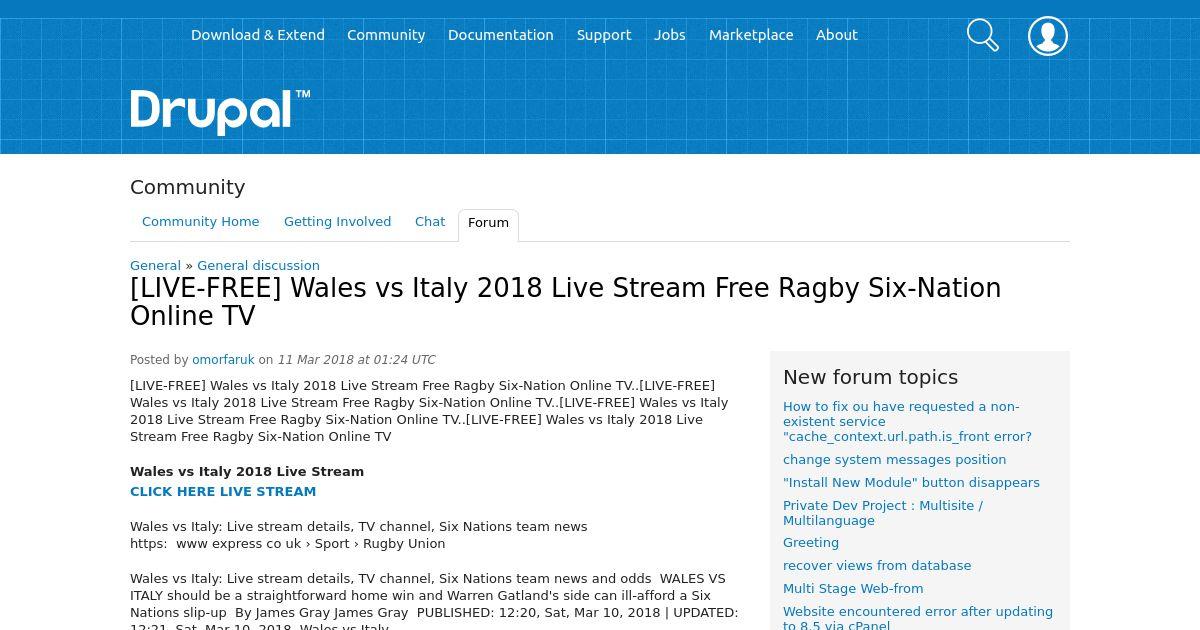The height and width of the screenshot is (630, 1200).
Task: Select the Forum tab
Action: coord(488,224)
